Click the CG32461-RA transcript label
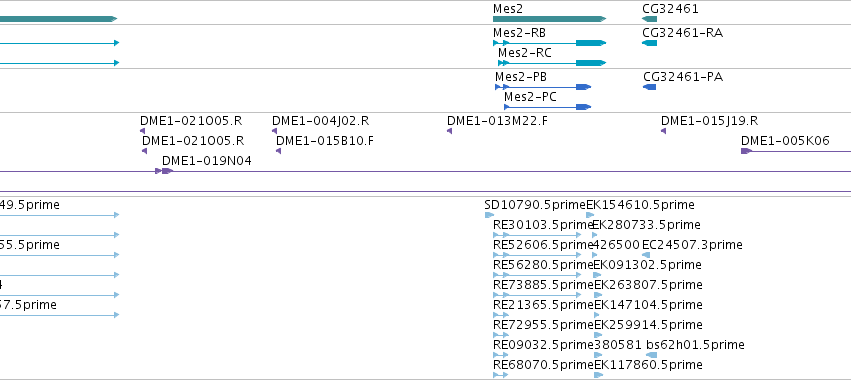This screenshot has height=380, width=851. point(682,33)
